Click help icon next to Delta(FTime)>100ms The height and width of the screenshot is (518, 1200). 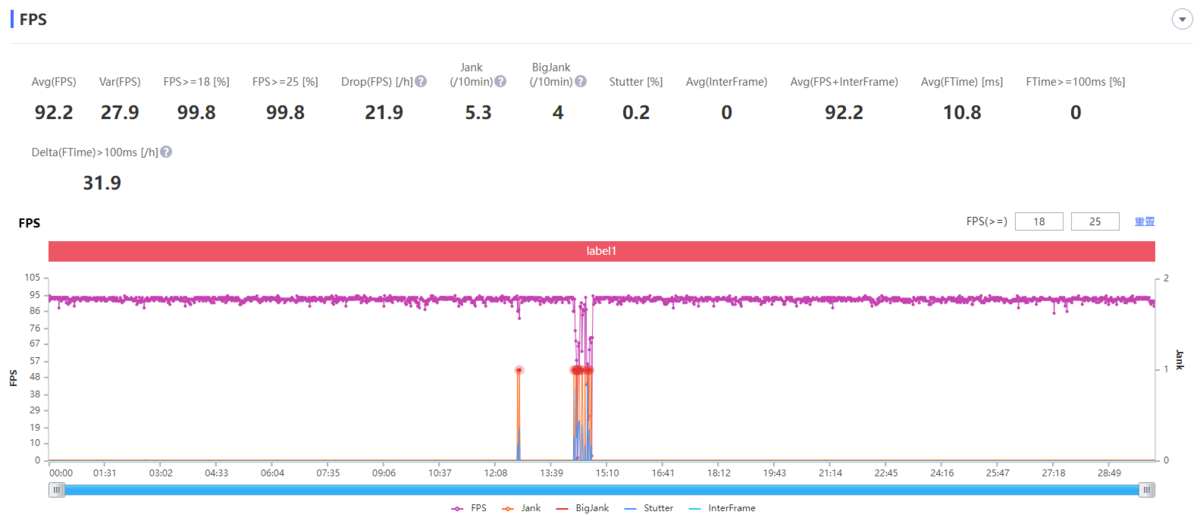pos(166,152)
